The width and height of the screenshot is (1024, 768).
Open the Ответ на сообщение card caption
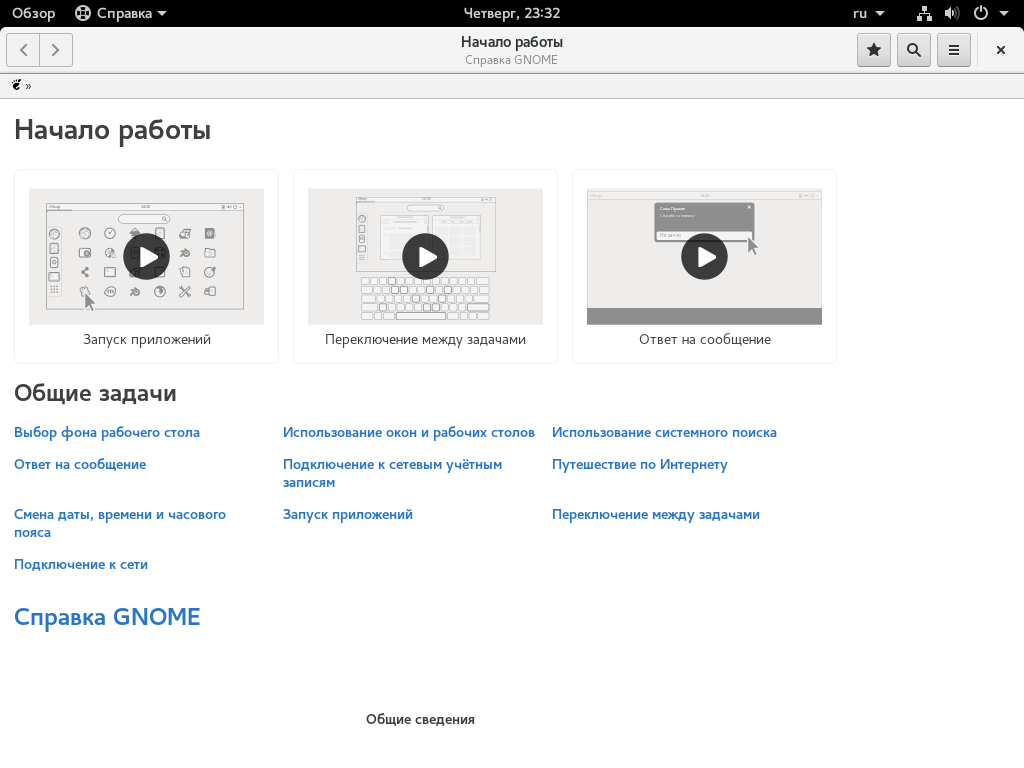point(705,340)
